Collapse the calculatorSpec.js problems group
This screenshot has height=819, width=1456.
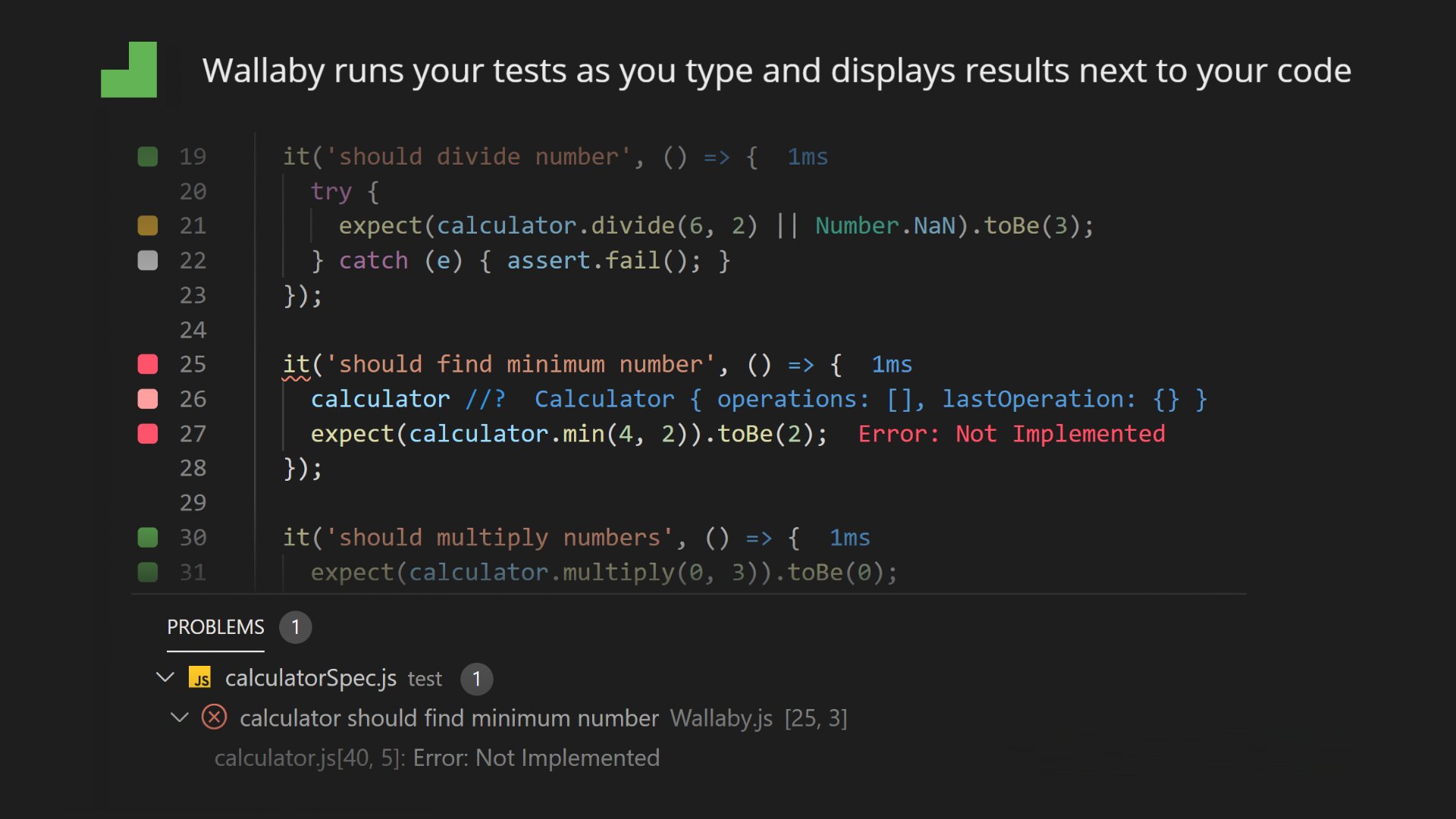[165, 676]
